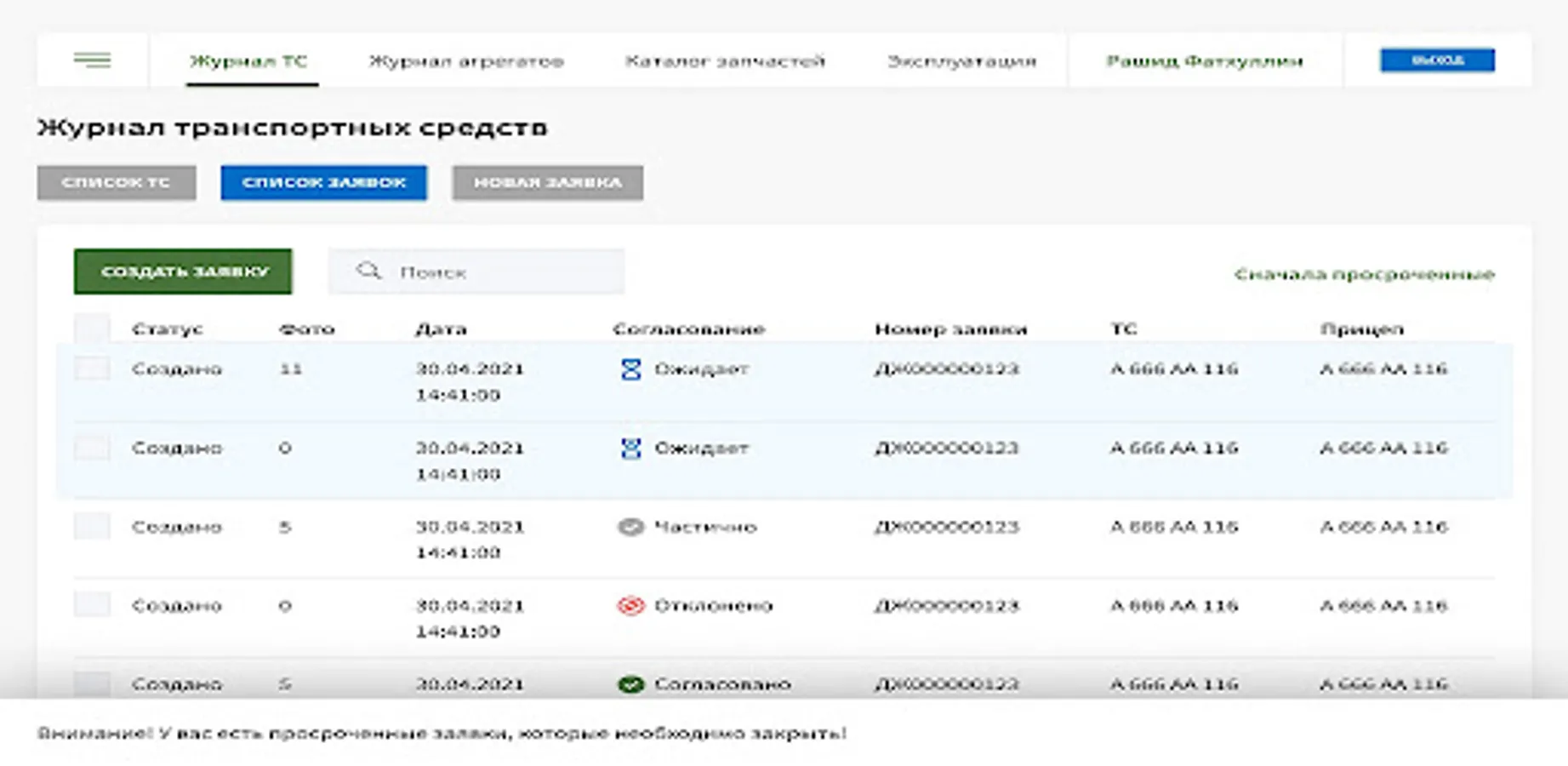Click the search magnifier icon
Viewport: 1568px width, 766px height.
(368, 271)
